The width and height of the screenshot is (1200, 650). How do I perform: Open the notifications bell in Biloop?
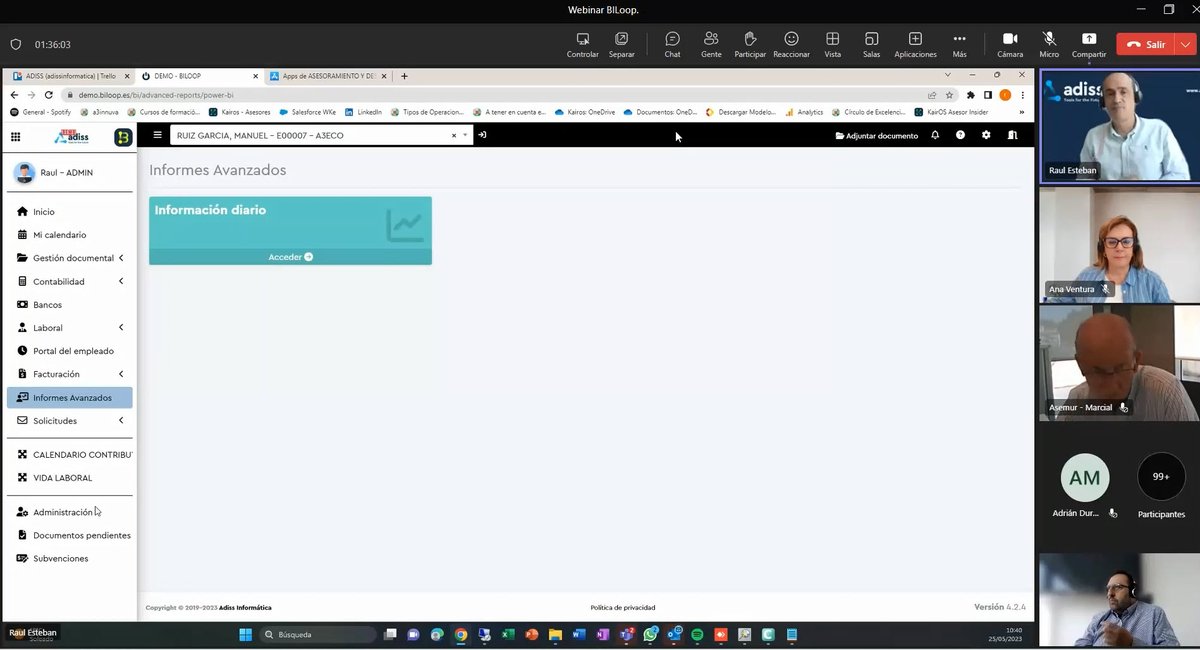[x=935, y=135]
